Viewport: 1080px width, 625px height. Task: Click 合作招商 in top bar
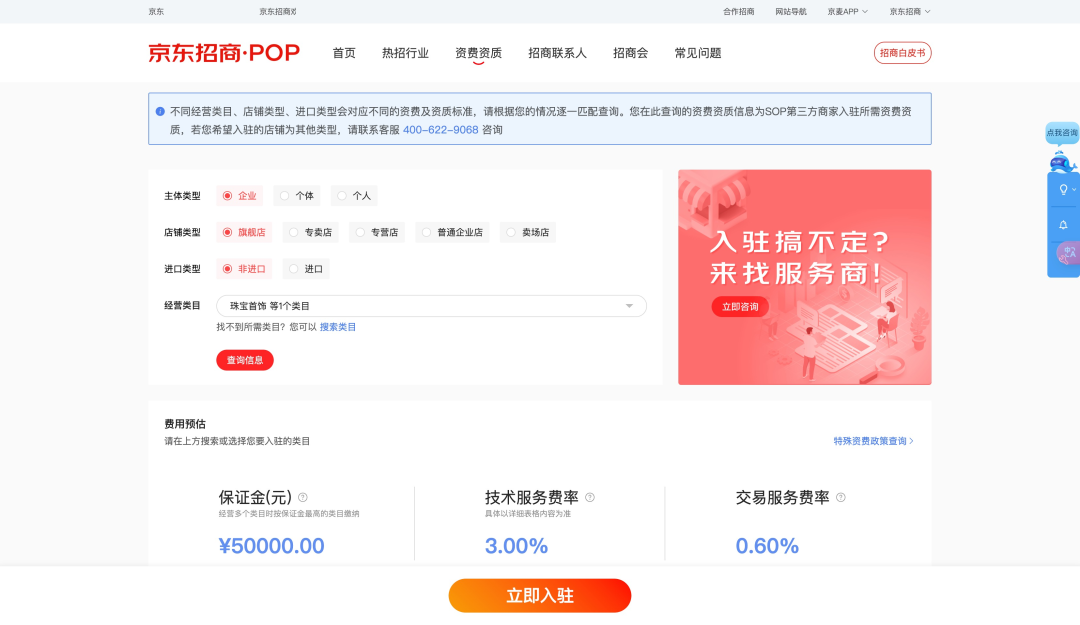(738, 12)
